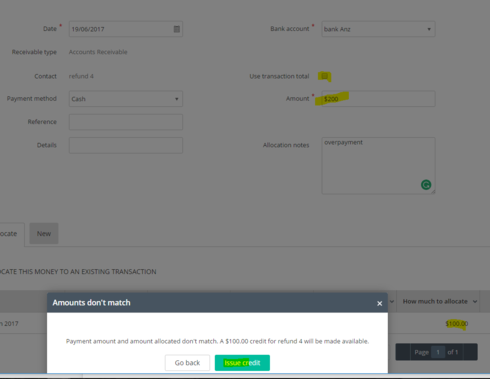Select the Allocate tab
Viewport: 490px width, 379px height.
click(x=10, y=234)
